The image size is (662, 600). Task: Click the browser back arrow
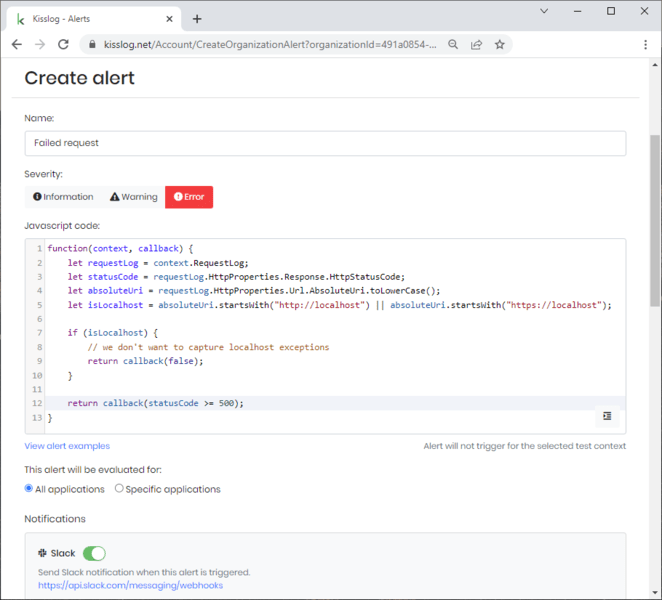click(17, 45)
